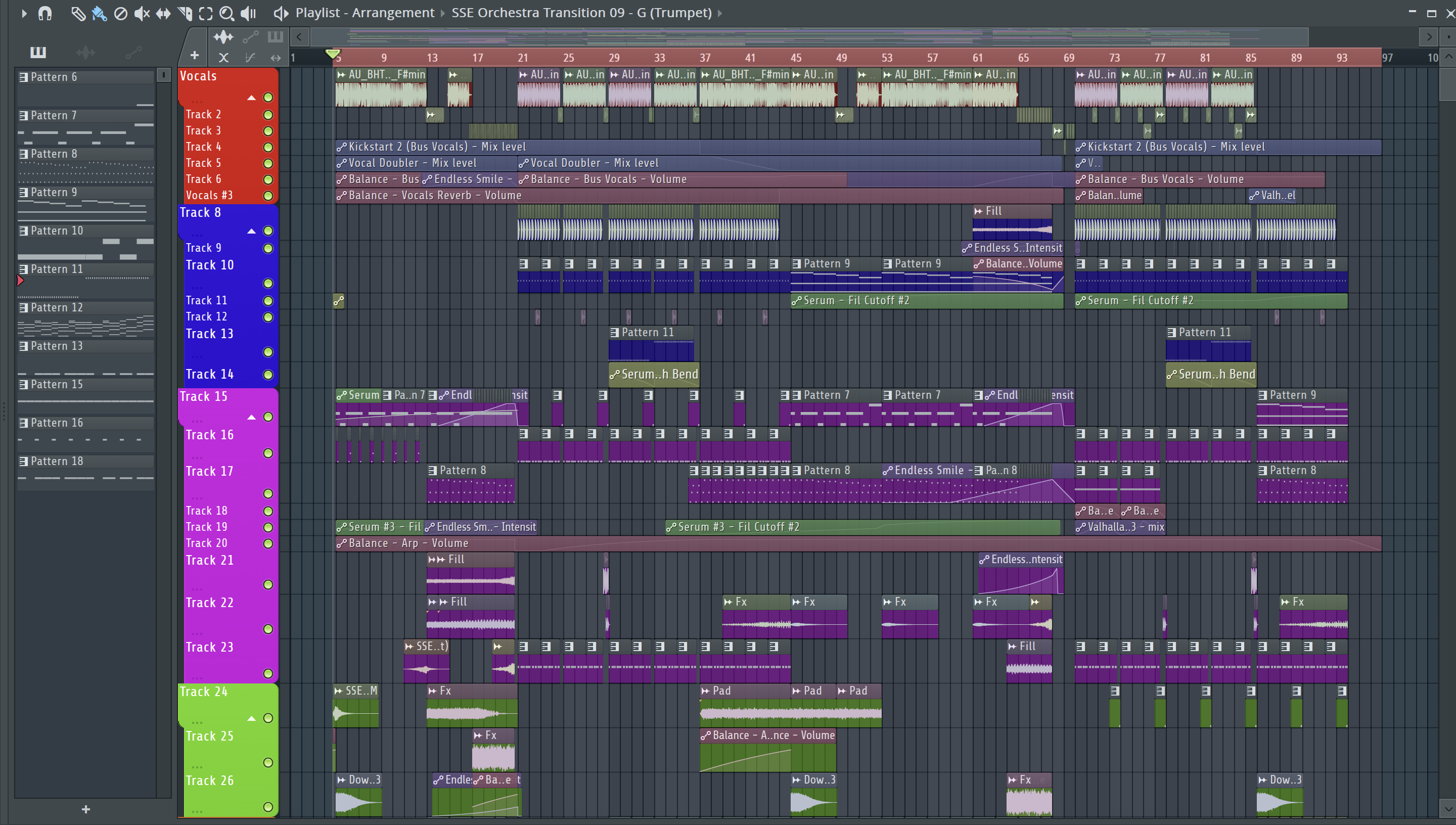Viewport: 1456px width, 825px height.
Task: Open the Arrangement dropdown arrow
Action: (x=443, y=13)
